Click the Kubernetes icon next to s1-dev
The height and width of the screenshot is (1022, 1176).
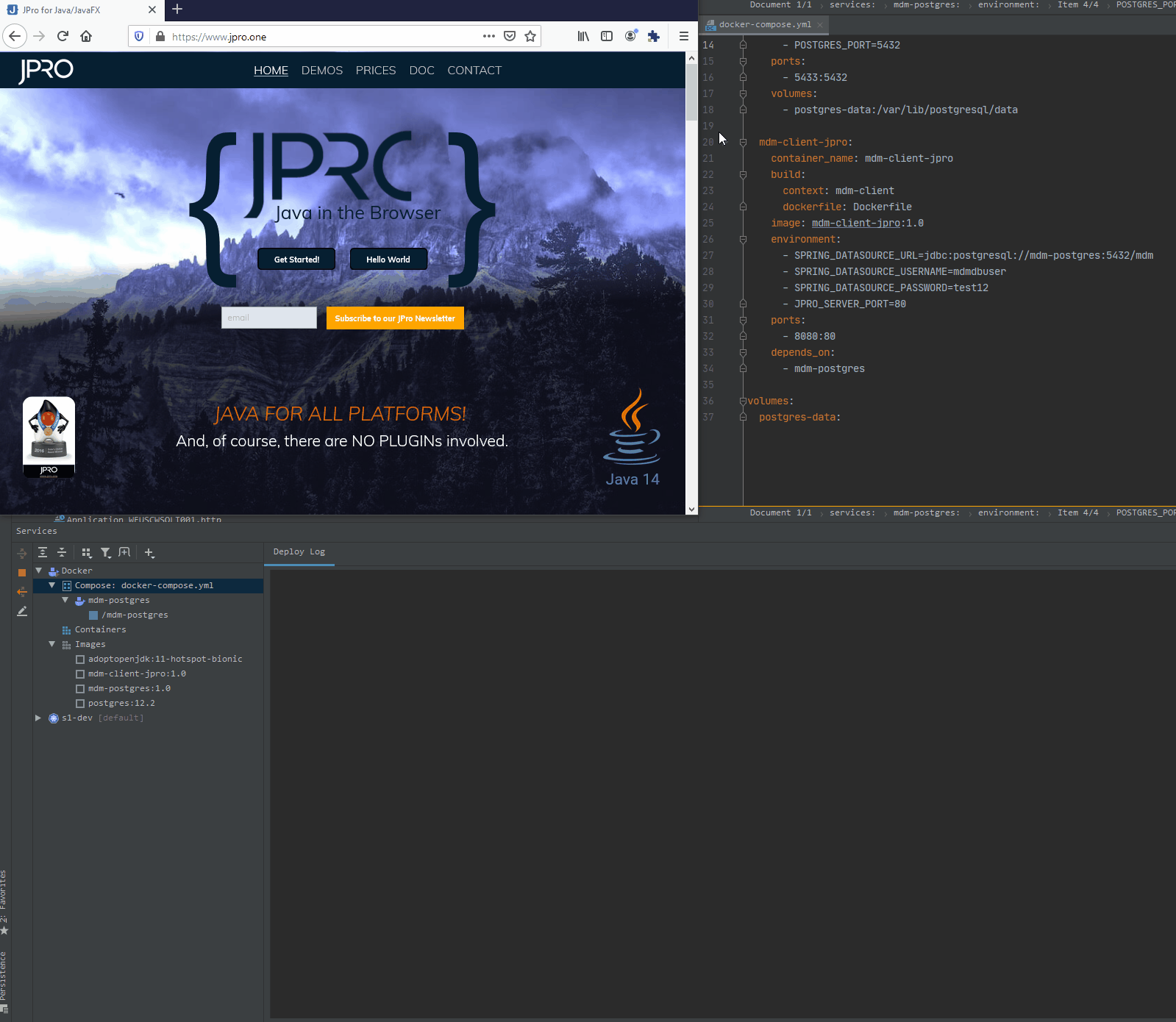coord(54,718)
